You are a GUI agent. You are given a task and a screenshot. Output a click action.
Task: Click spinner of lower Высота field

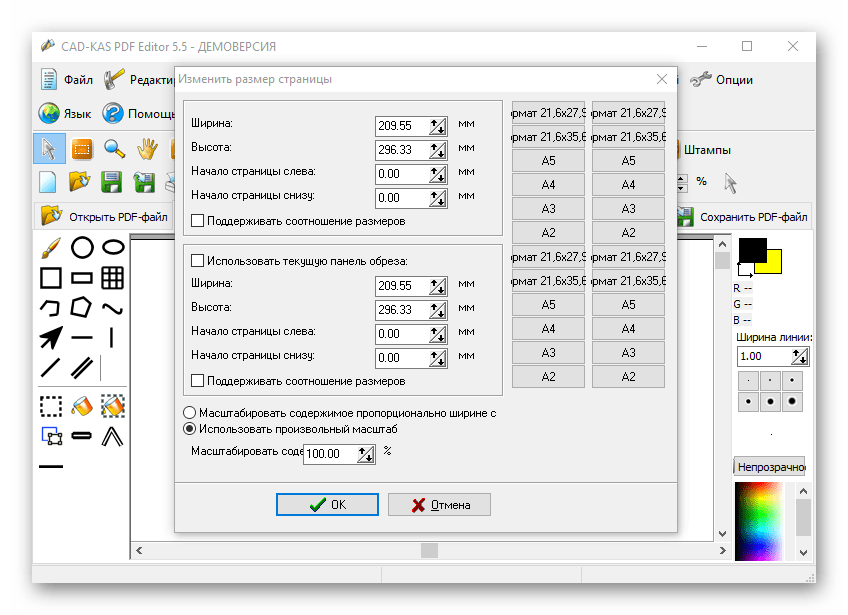click(438, 310)
